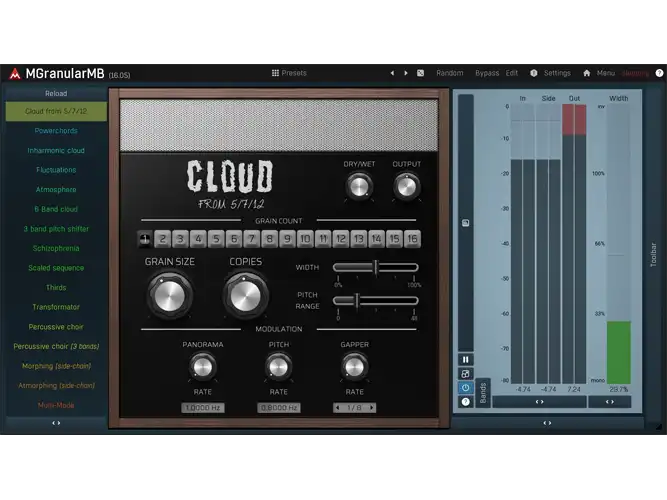Click the random dice icon

[x=420, y=73]
